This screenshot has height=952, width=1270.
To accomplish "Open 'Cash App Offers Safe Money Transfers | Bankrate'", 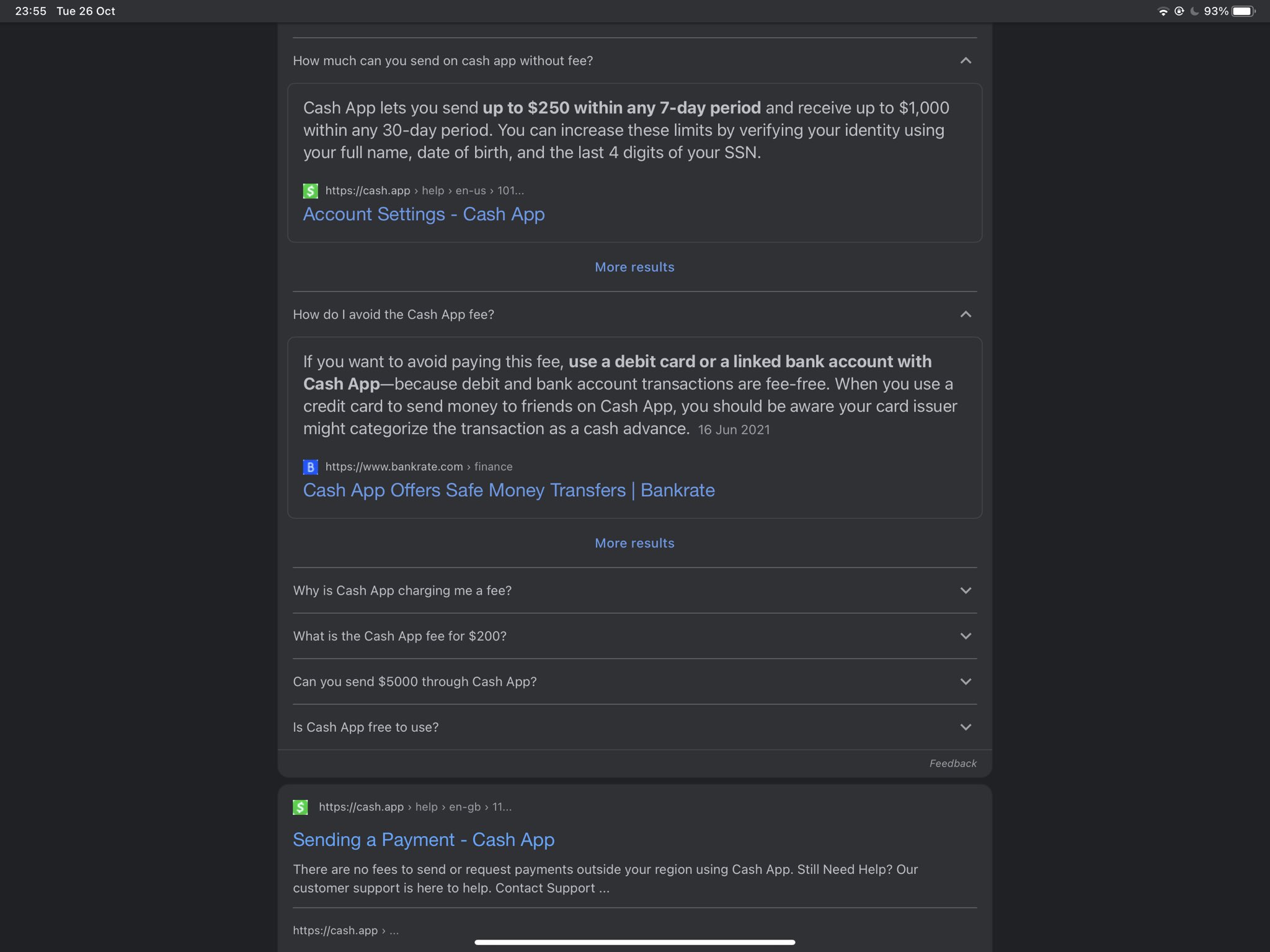I will tap(508, 490).
